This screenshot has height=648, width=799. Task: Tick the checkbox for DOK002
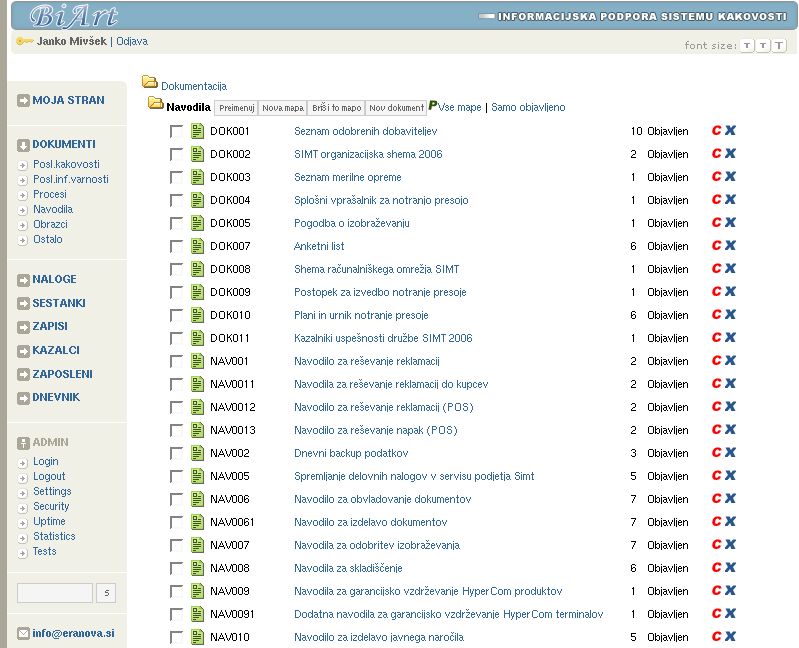click(x=177, y=154)
